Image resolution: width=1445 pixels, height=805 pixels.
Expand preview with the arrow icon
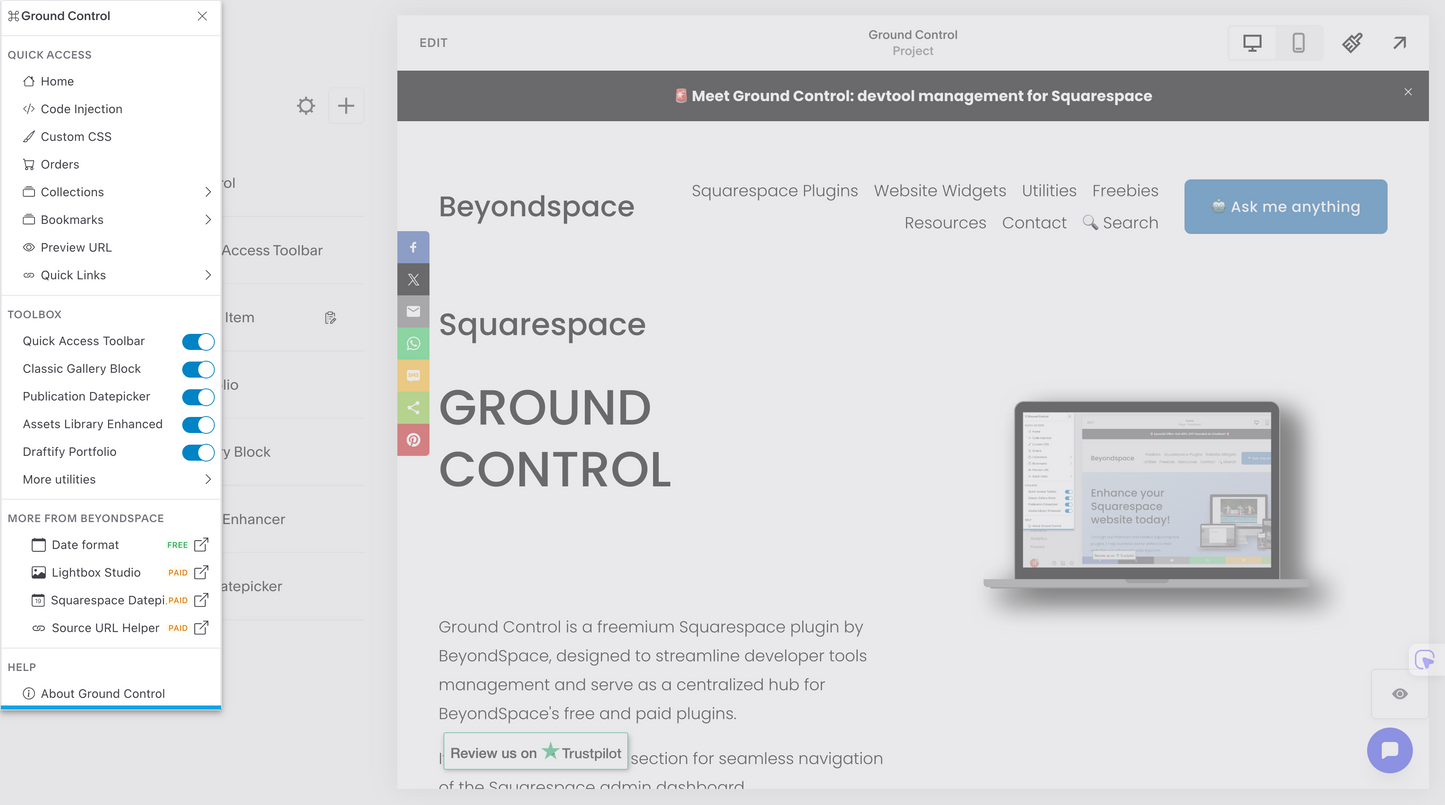tap(1400, 43)
